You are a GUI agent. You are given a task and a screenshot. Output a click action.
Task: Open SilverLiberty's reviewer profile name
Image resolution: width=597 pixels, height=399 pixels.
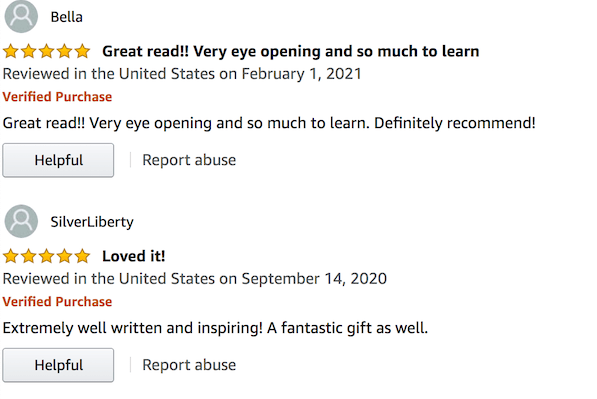(x=92, y=222)
